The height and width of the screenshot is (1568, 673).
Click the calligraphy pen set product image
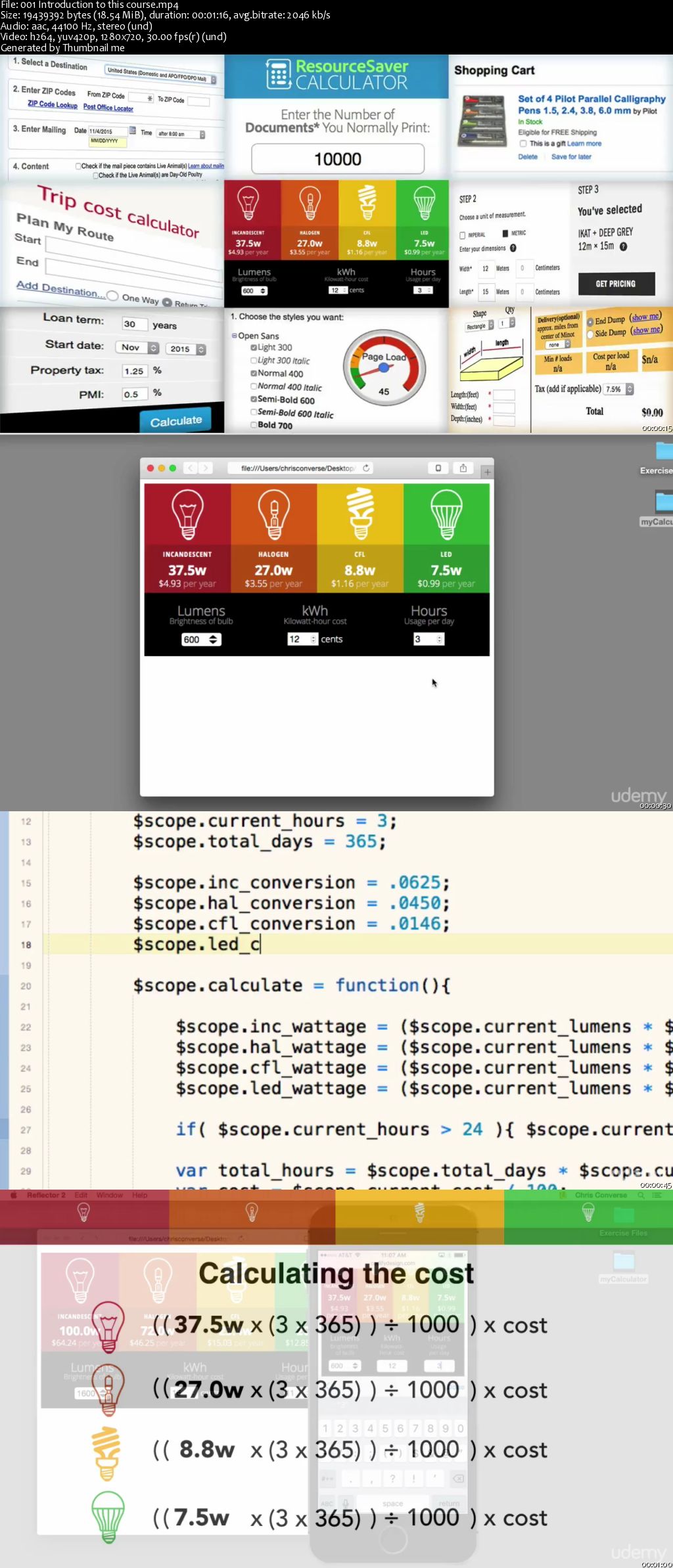point(484,121)
